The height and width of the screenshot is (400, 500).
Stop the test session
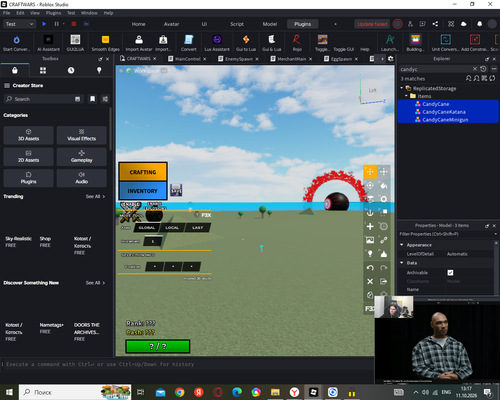pos(74,24)
